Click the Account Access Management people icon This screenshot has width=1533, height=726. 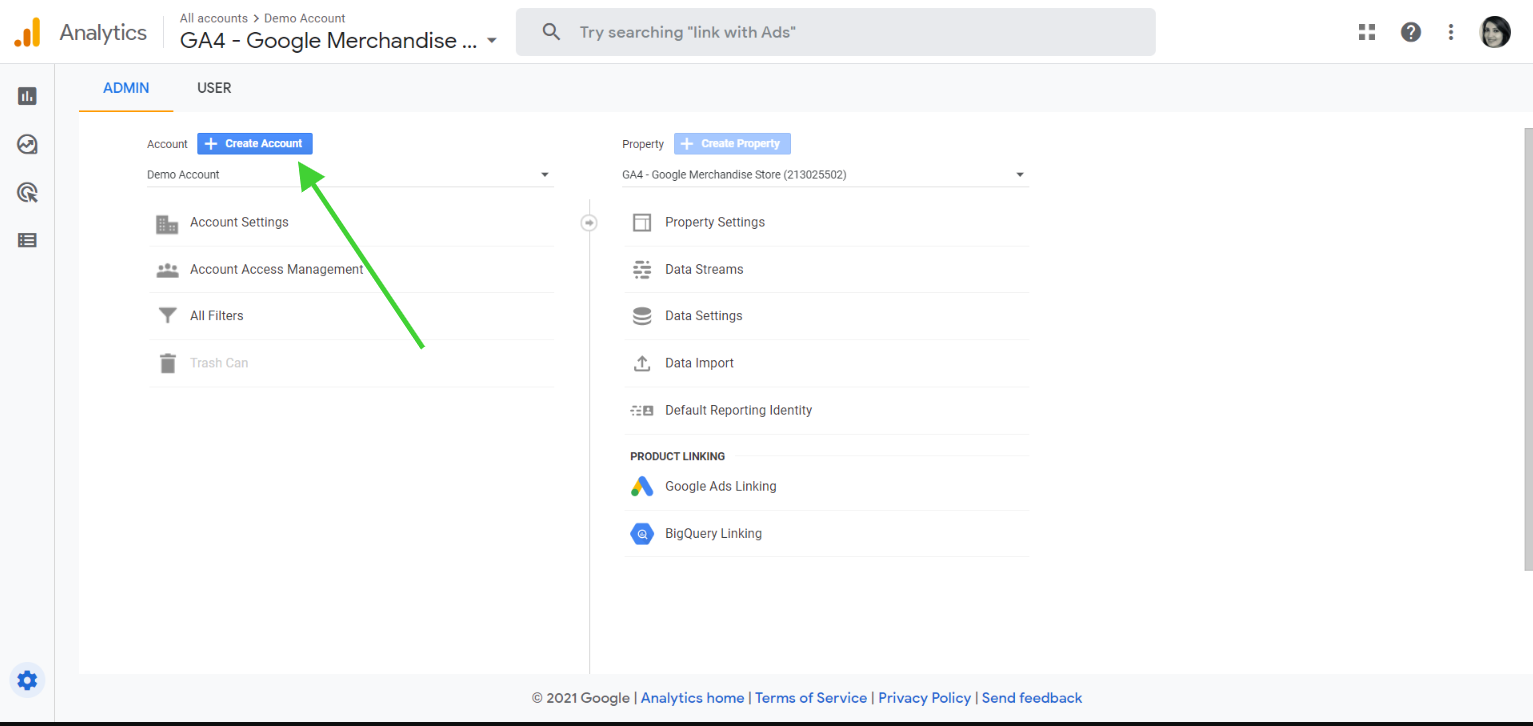point(167,270)
